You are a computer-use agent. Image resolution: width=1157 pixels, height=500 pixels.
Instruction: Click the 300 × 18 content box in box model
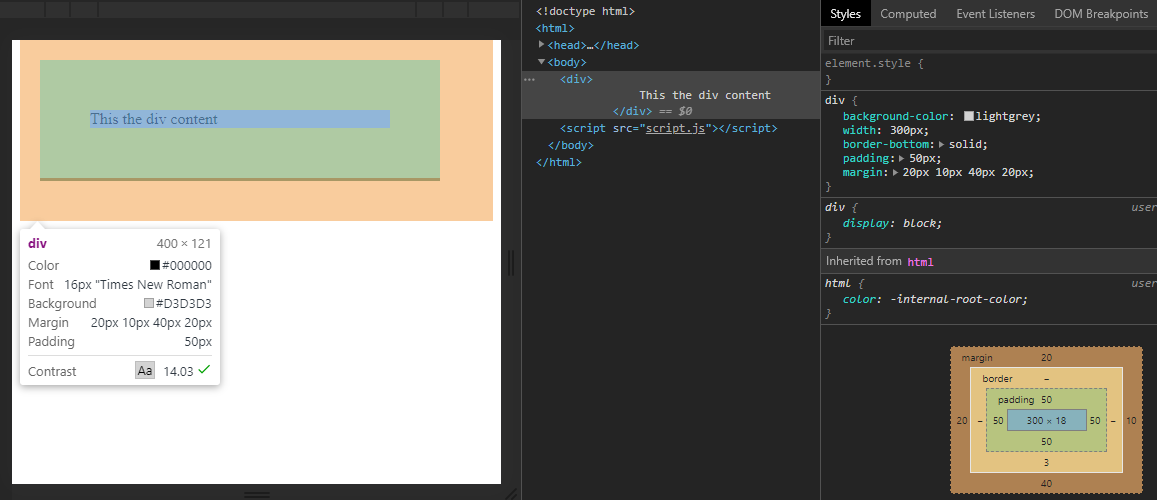point(1046,420)
